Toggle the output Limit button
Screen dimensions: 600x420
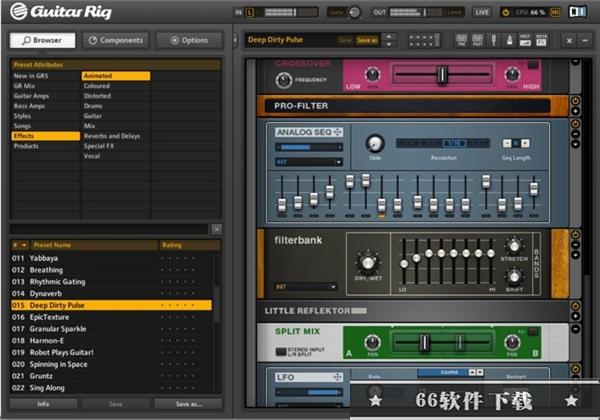point(454,12)
